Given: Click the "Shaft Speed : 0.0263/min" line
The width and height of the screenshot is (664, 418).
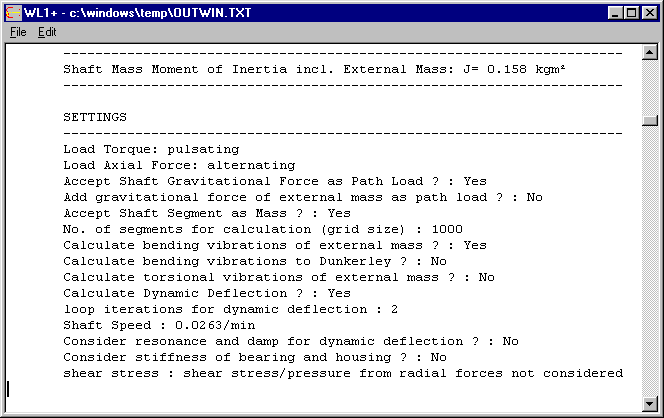Looking at the screenshot, I should coord(144,325).
